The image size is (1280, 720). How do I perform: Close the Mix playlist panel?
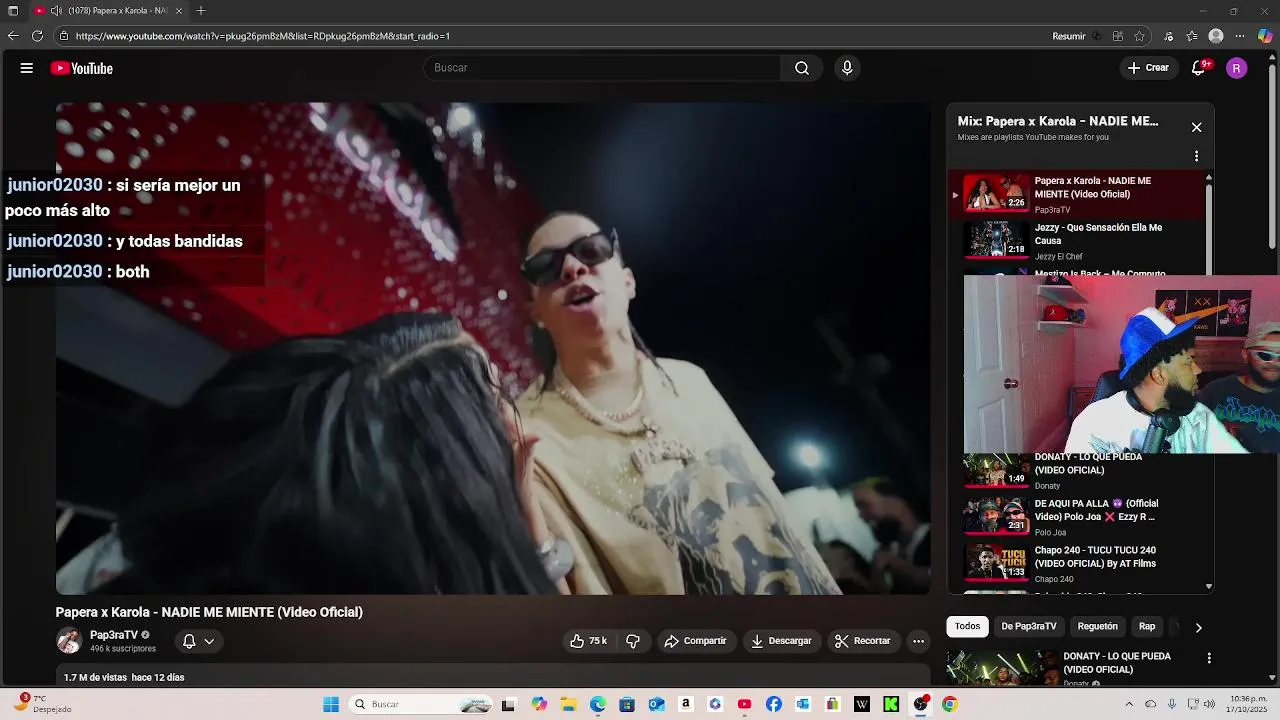[x=1196, y=127]
